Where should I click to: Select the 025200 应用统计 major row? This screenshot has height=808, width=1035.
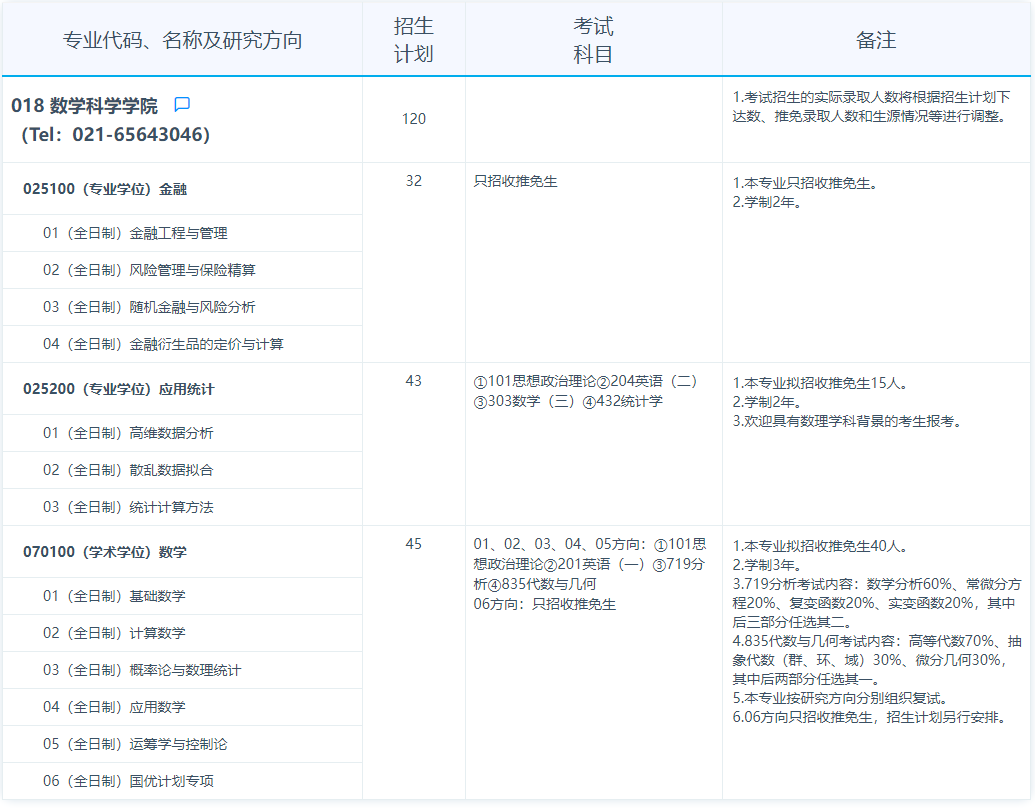(118, 389)
